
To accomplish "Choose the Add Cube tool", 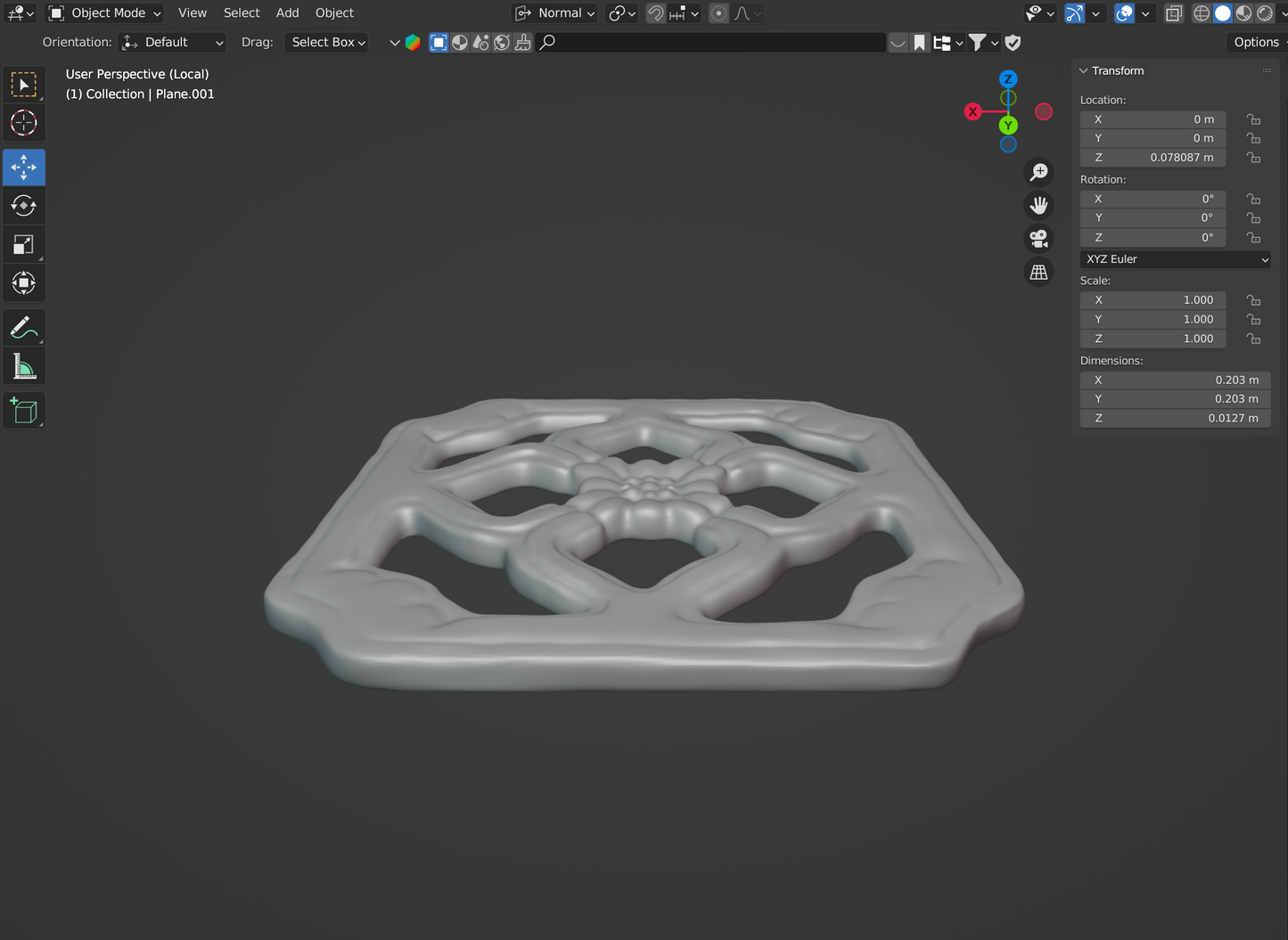I will [x=23, y=411].
